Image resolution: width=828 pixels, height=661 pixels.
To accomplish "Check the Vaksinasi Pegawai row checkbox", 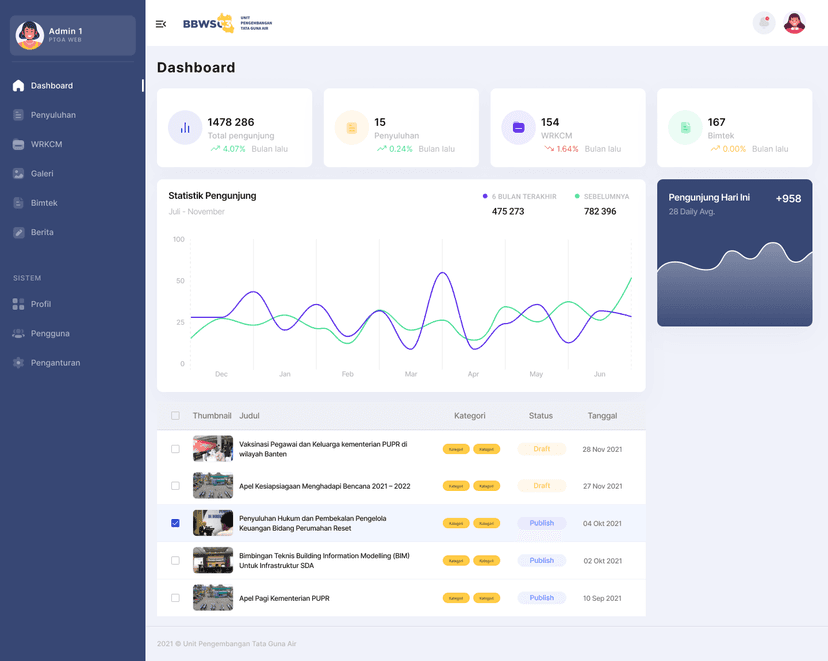I will coord(176,449).
